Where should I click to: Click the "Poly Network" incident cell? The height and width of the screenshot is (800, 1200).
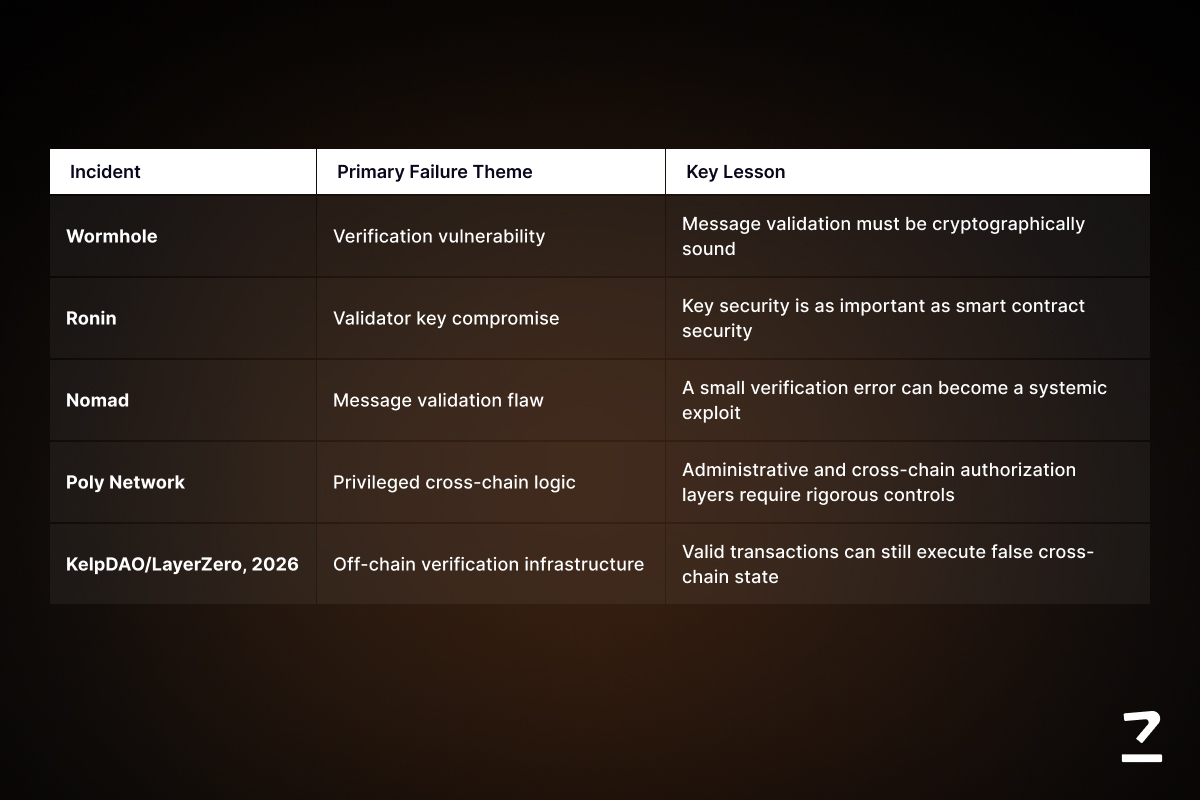(183, 482)
